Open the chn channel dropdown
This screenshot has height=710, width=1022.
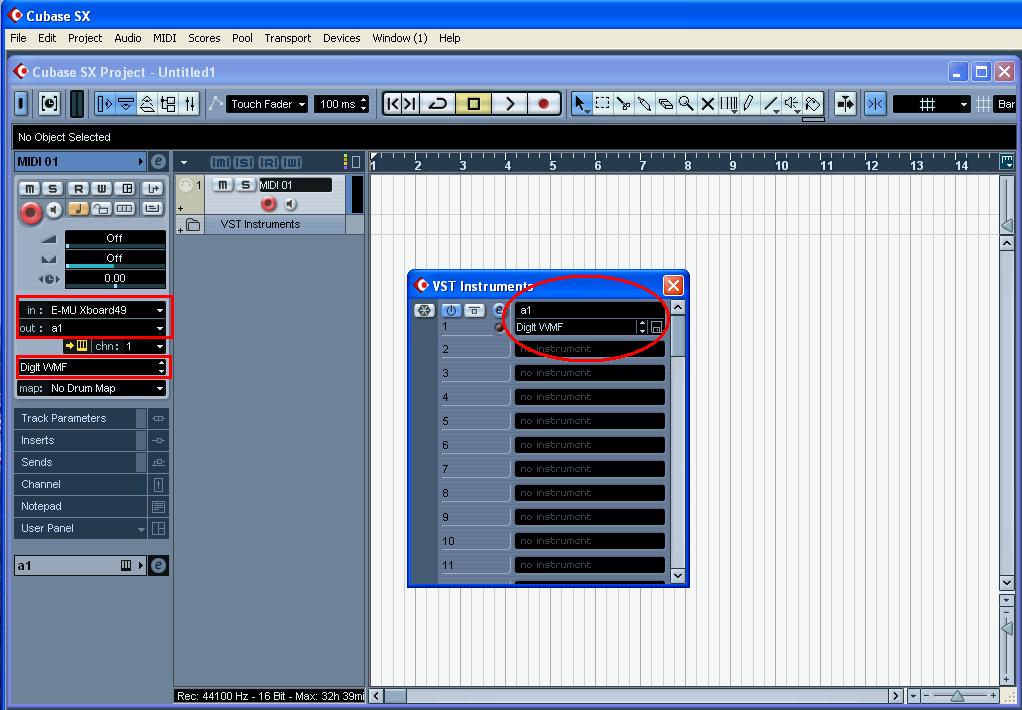(128, 346)
